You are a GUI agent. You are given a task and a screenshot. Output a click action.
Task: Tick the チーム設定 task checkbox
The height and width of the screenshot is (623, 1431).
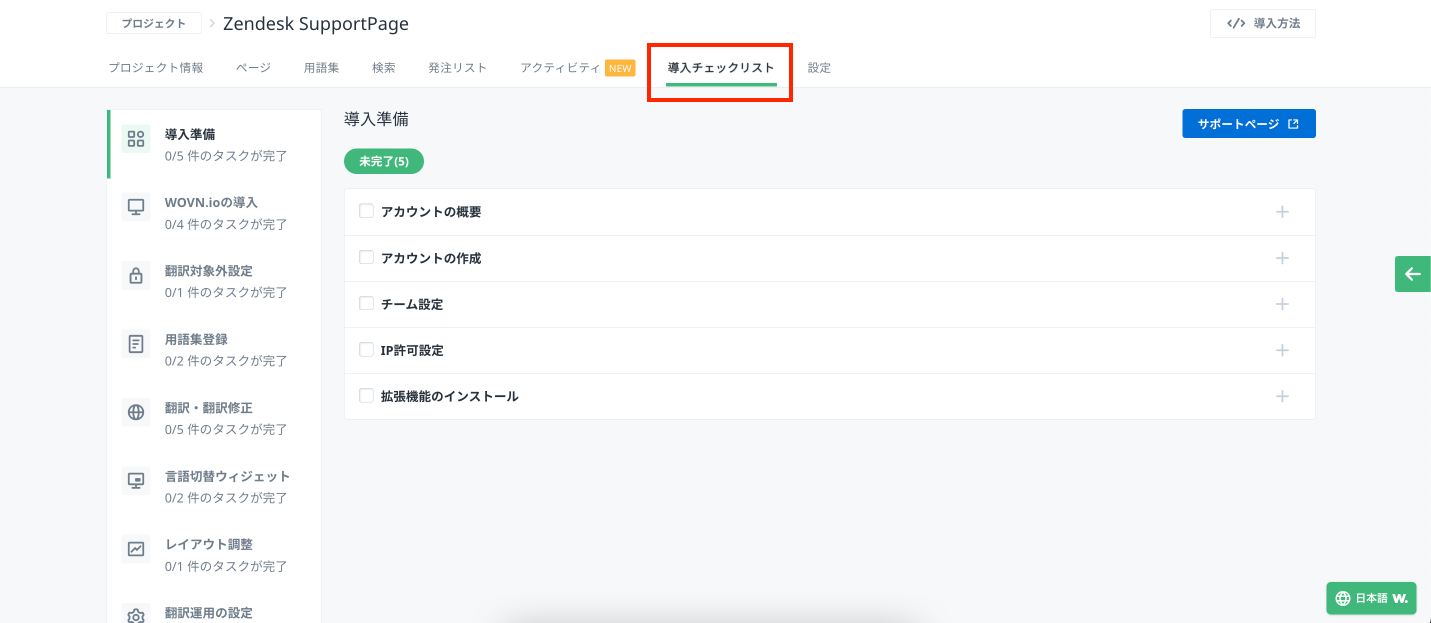pos(366,303)
